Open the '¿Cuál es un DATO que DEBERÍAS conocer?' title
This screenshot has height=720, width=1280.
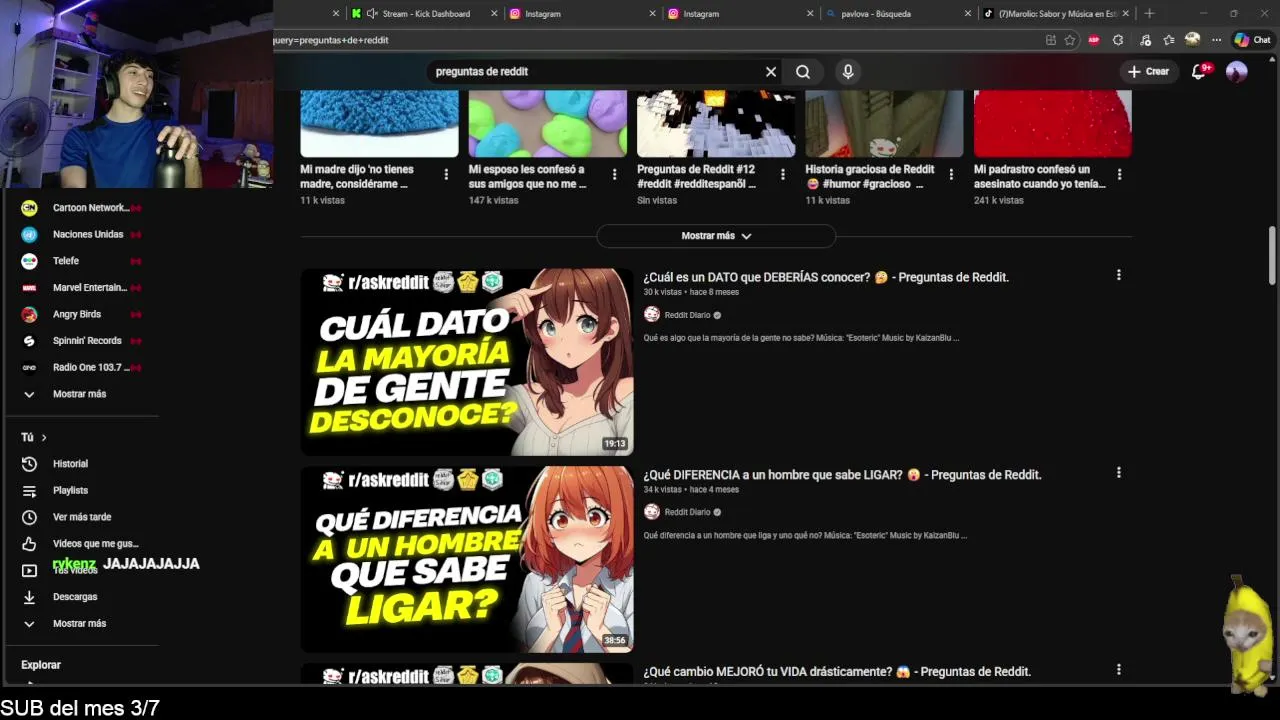coord(826,277)
